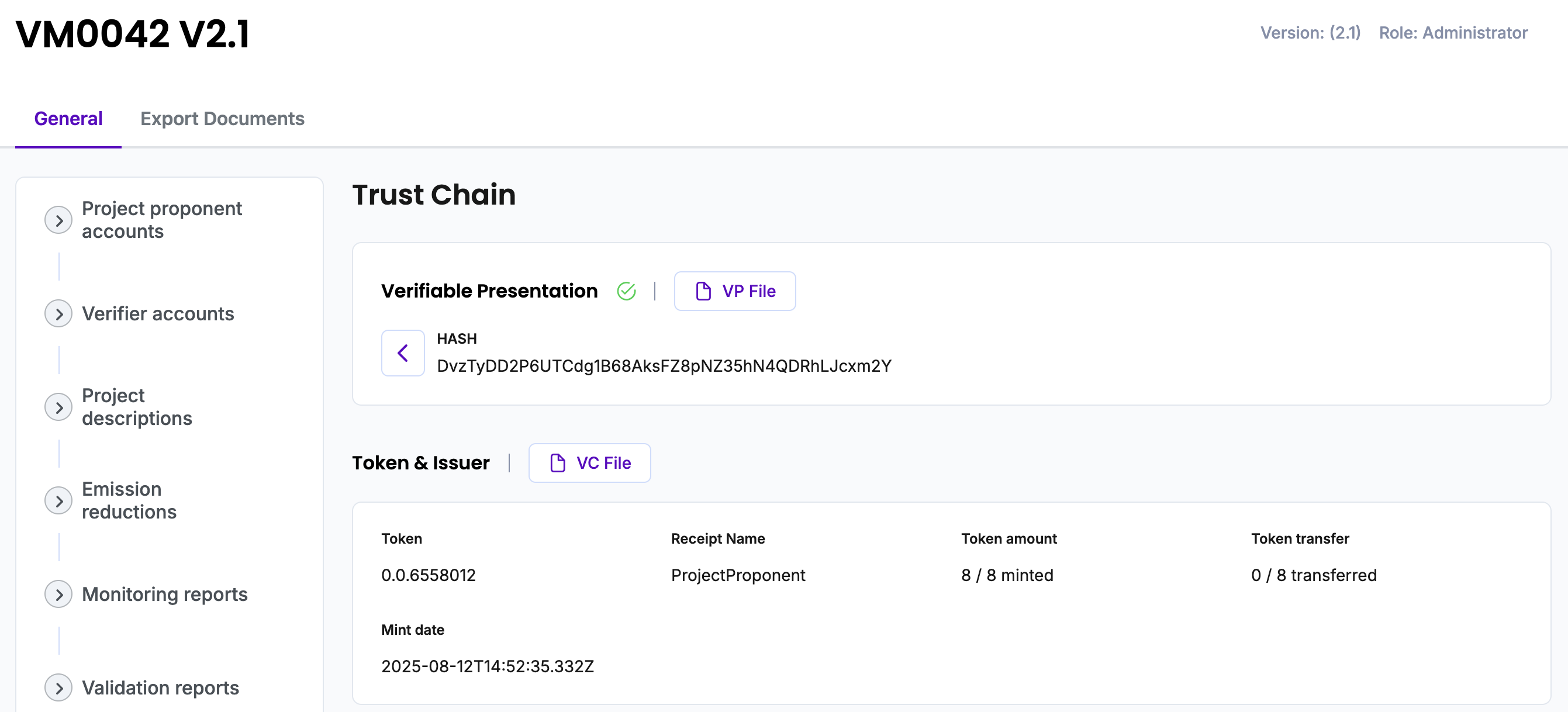Click Emission reductions chevron circle
1568x712 pixels.
point(58,500)
